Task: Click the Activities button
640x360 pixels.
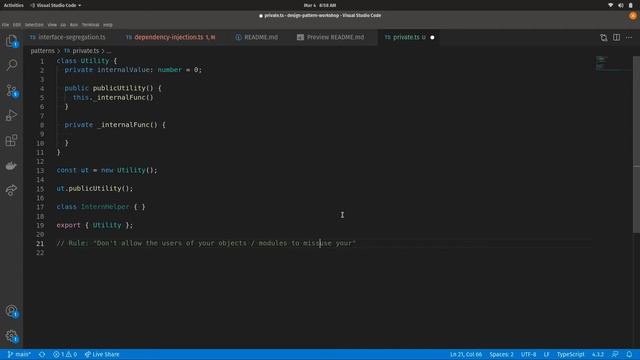Action: 13,5
